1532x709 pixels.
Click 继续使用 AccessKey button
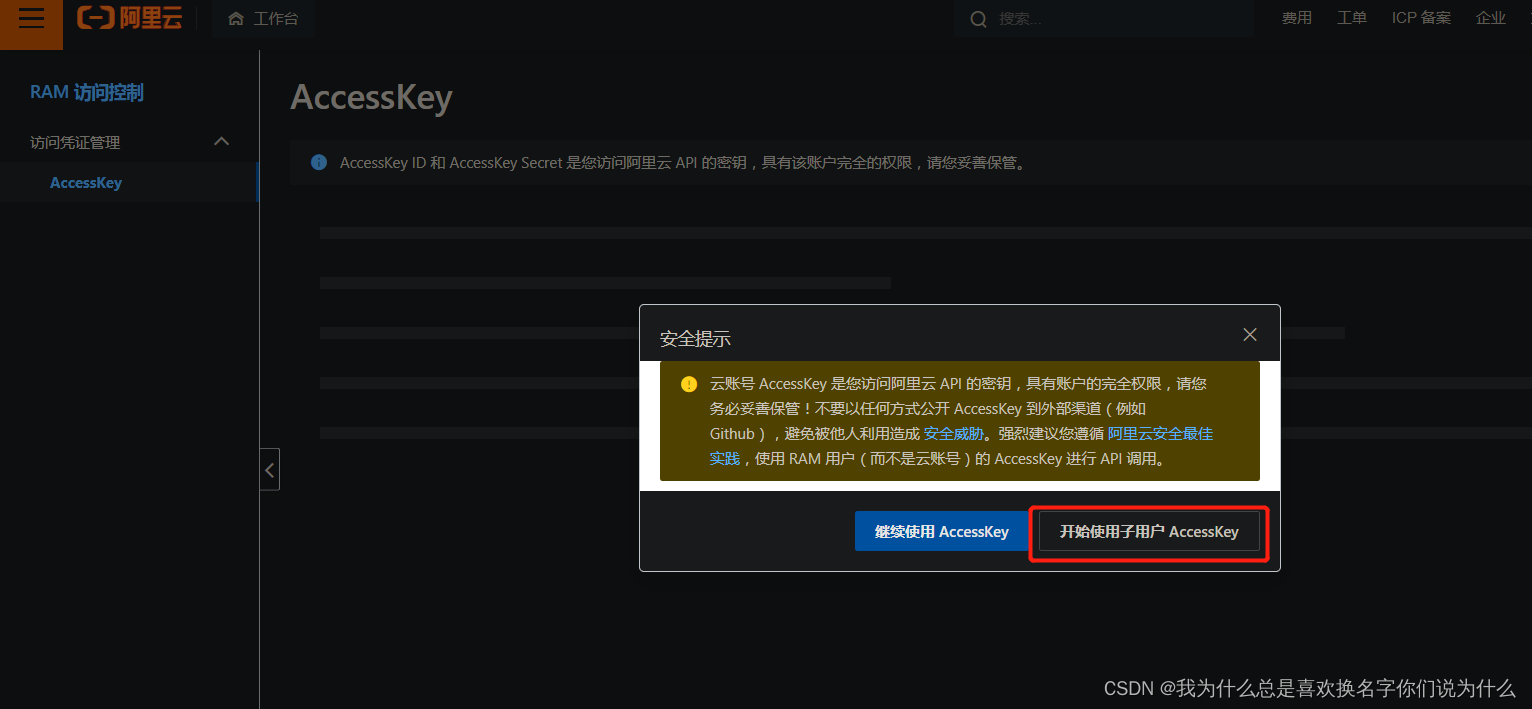942,532
